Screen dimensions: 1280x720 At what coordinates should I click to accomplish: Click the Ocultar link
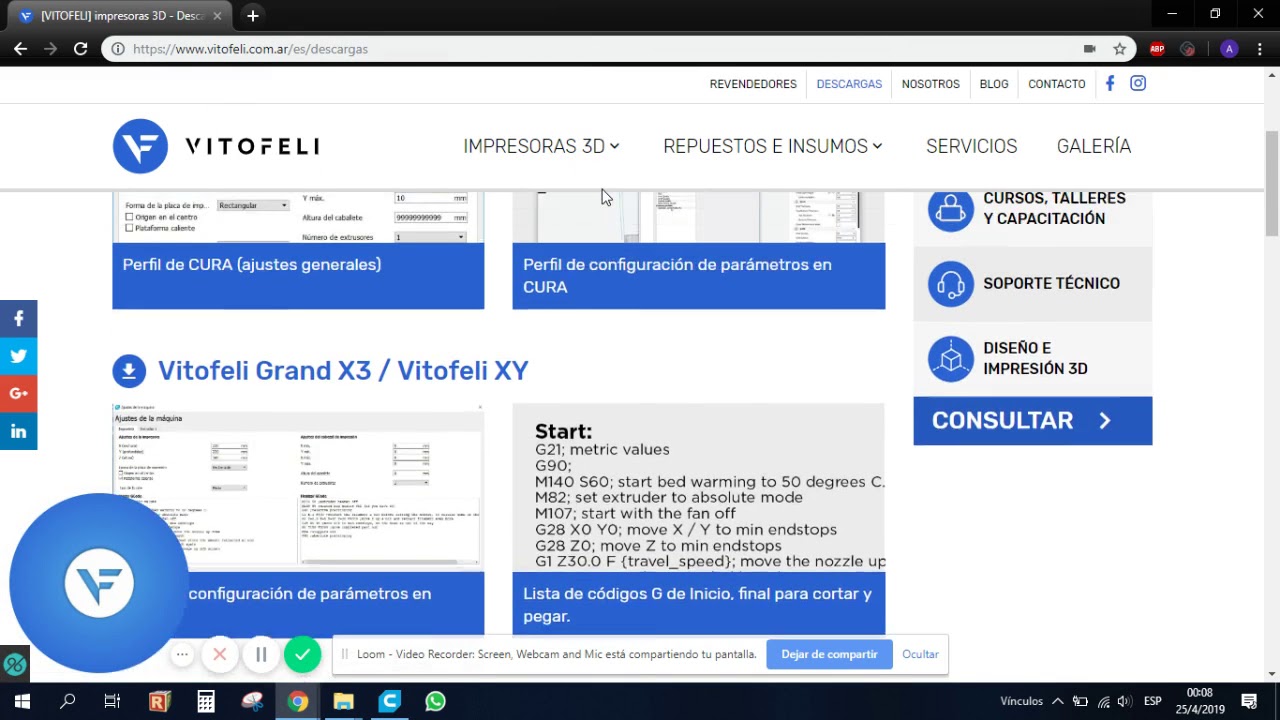coord(920,655)
